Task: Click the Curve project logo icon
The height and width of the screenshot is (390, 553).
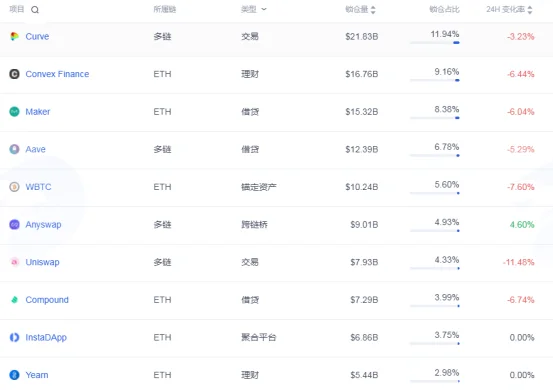Action: click(x=14, y=36)
